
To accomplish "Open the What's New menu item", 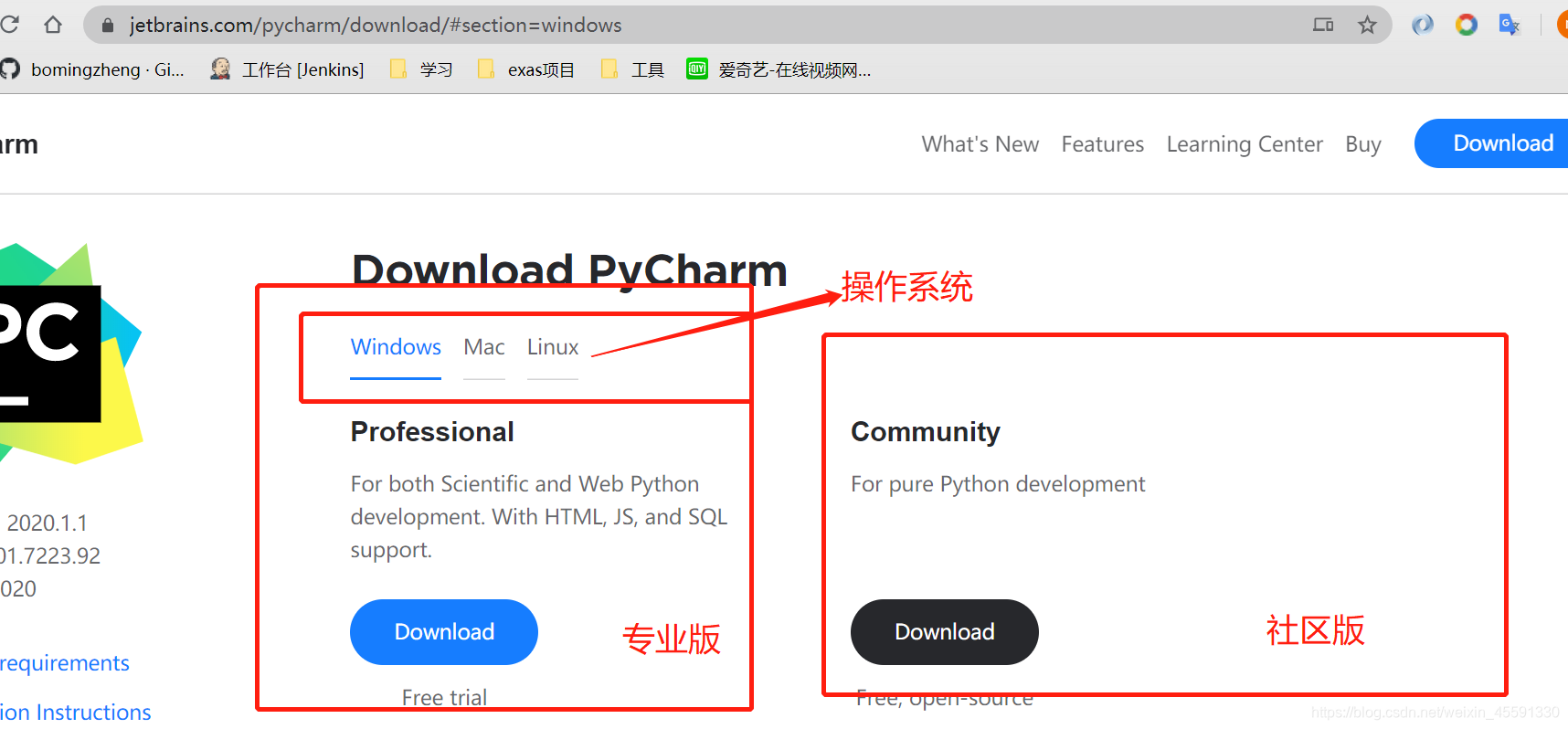I will point(980,144).
